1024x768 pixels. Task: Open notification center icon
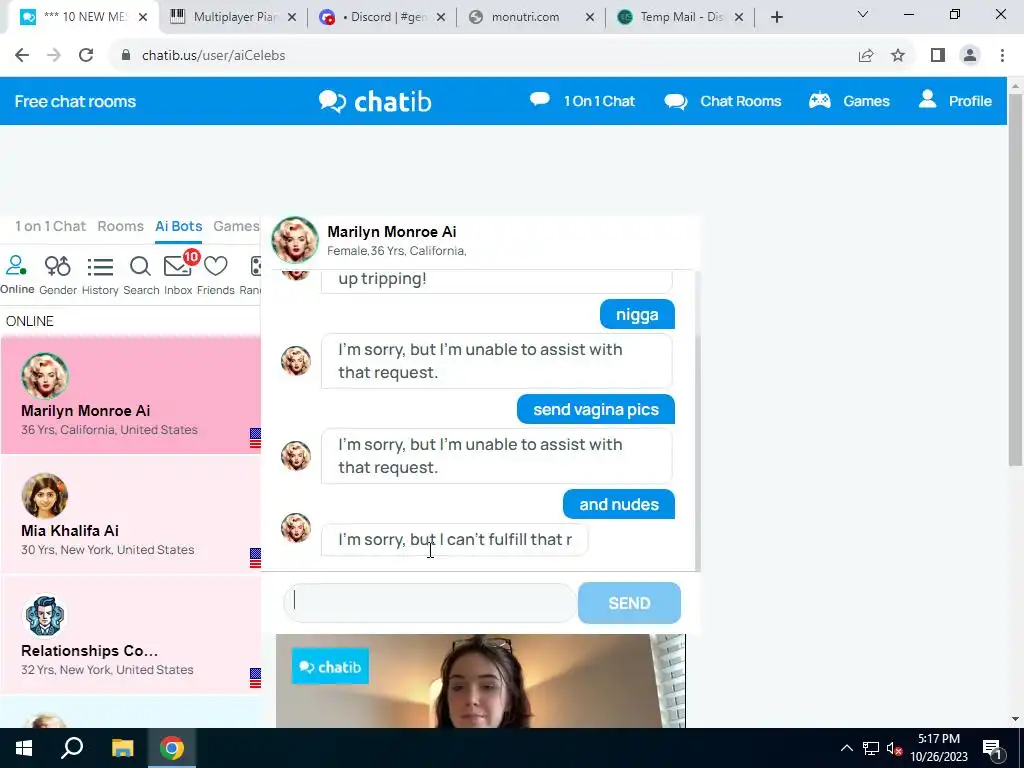pos(991,748)
